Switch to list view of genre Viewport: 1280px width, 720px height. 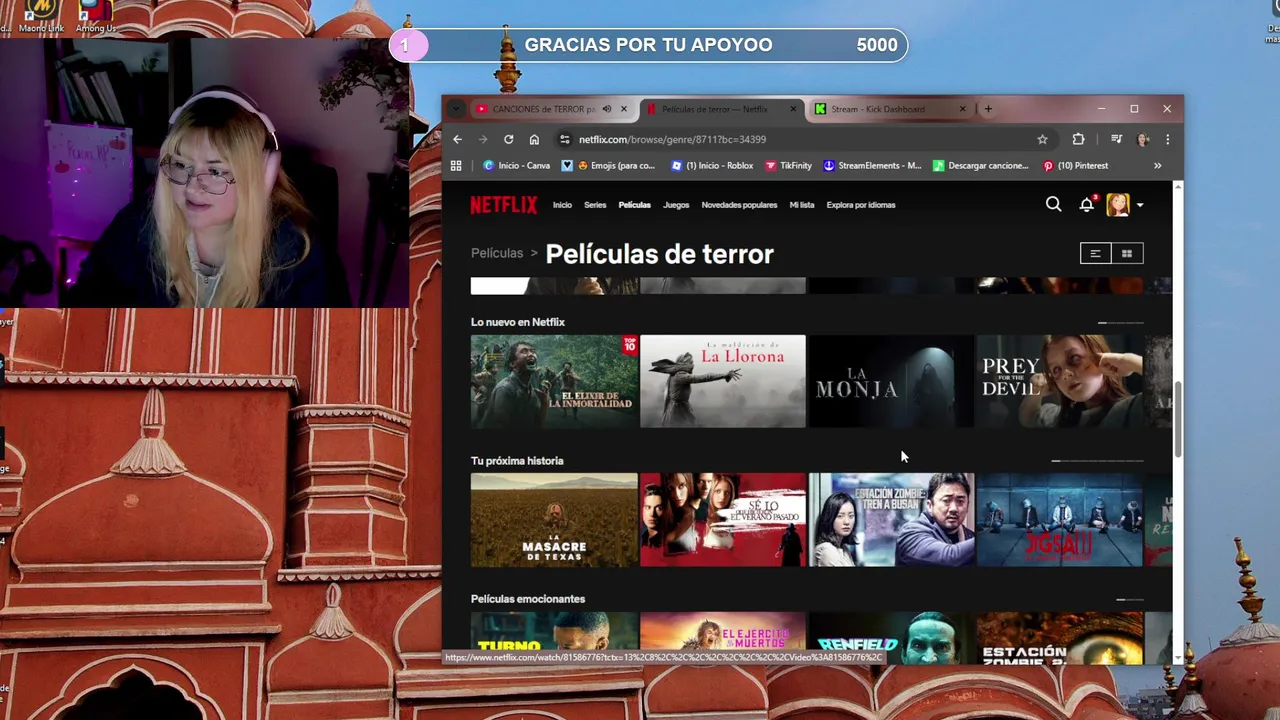click(x=1095, y=254)
